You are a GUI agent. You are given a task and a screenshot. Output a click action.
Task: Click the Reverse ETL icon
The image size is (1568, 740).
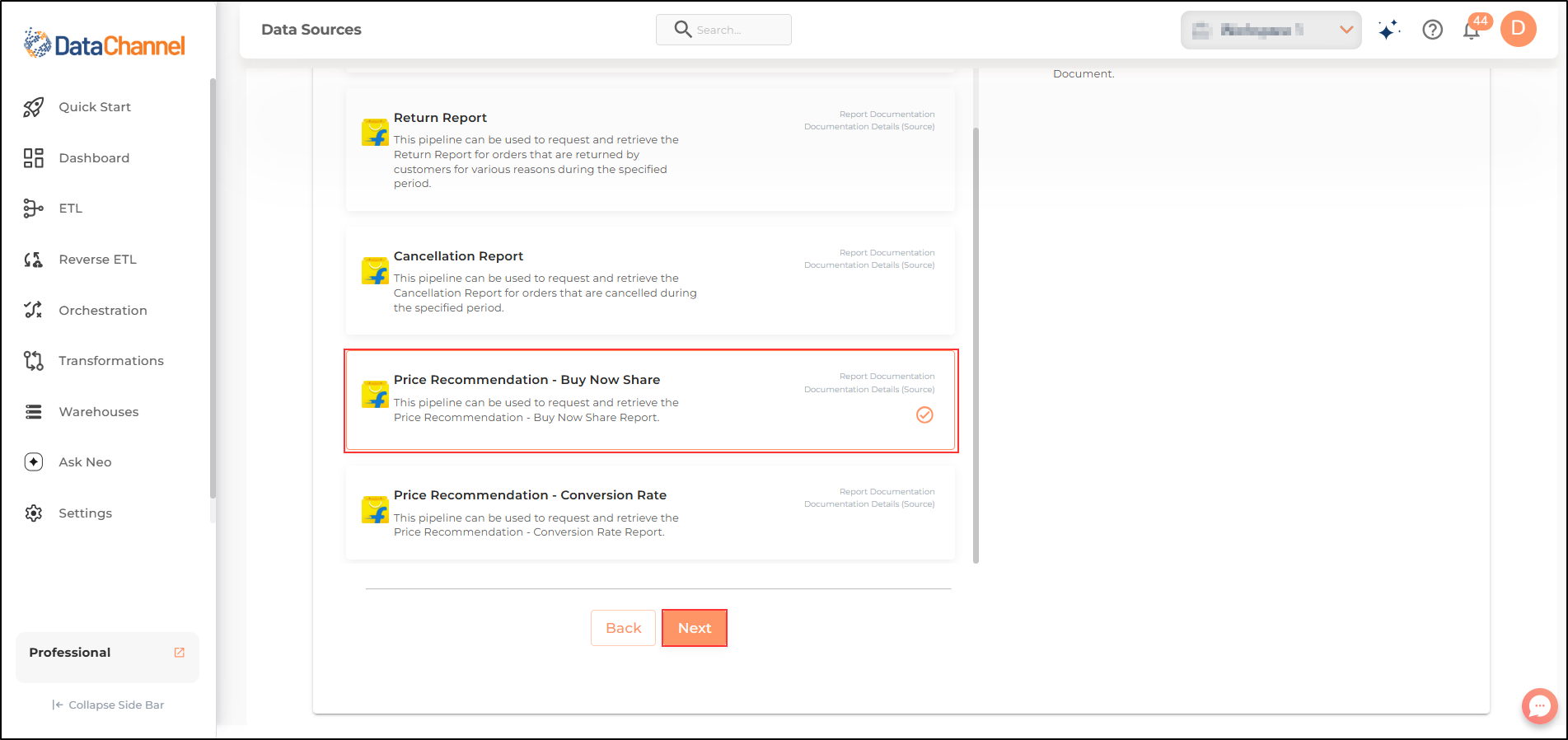33,260
